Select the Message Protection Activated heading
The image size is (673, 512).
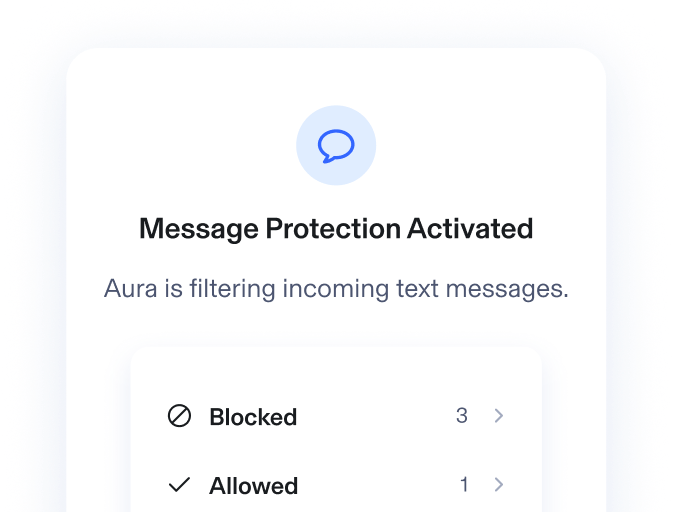pyautogui.click(x=336, y=229)
